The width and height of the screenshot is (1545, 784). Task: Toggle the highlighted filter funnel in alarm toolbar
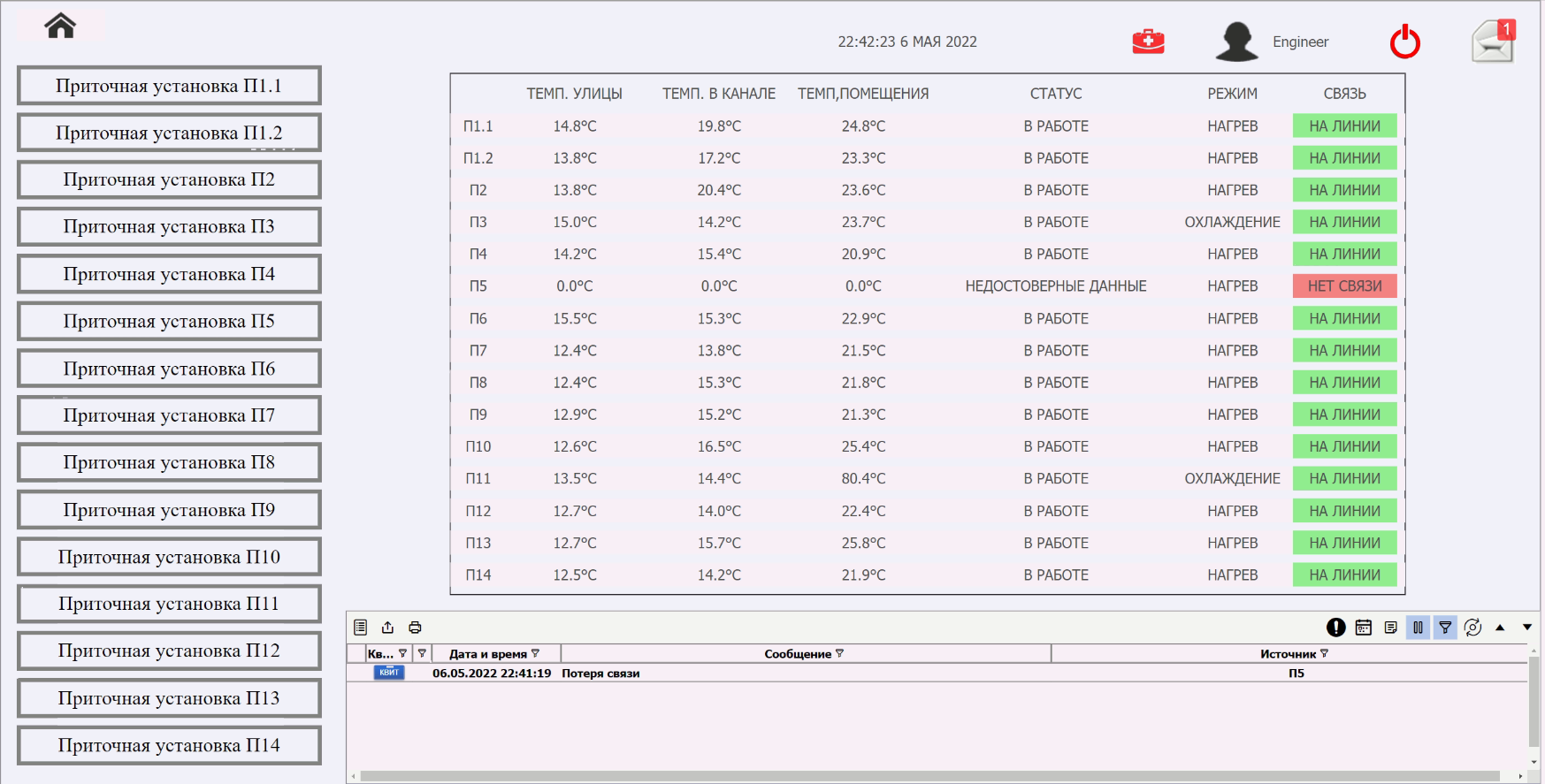[x=1445, y=628]
